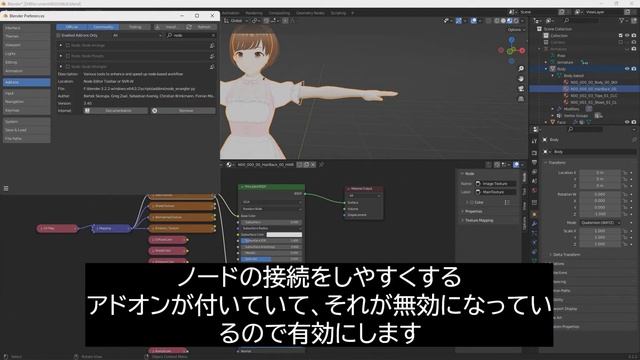Screen dimensions: 640x360
Task: Expand Delta Transform panel
Action: pyautogui.click(x=567, y=254)
